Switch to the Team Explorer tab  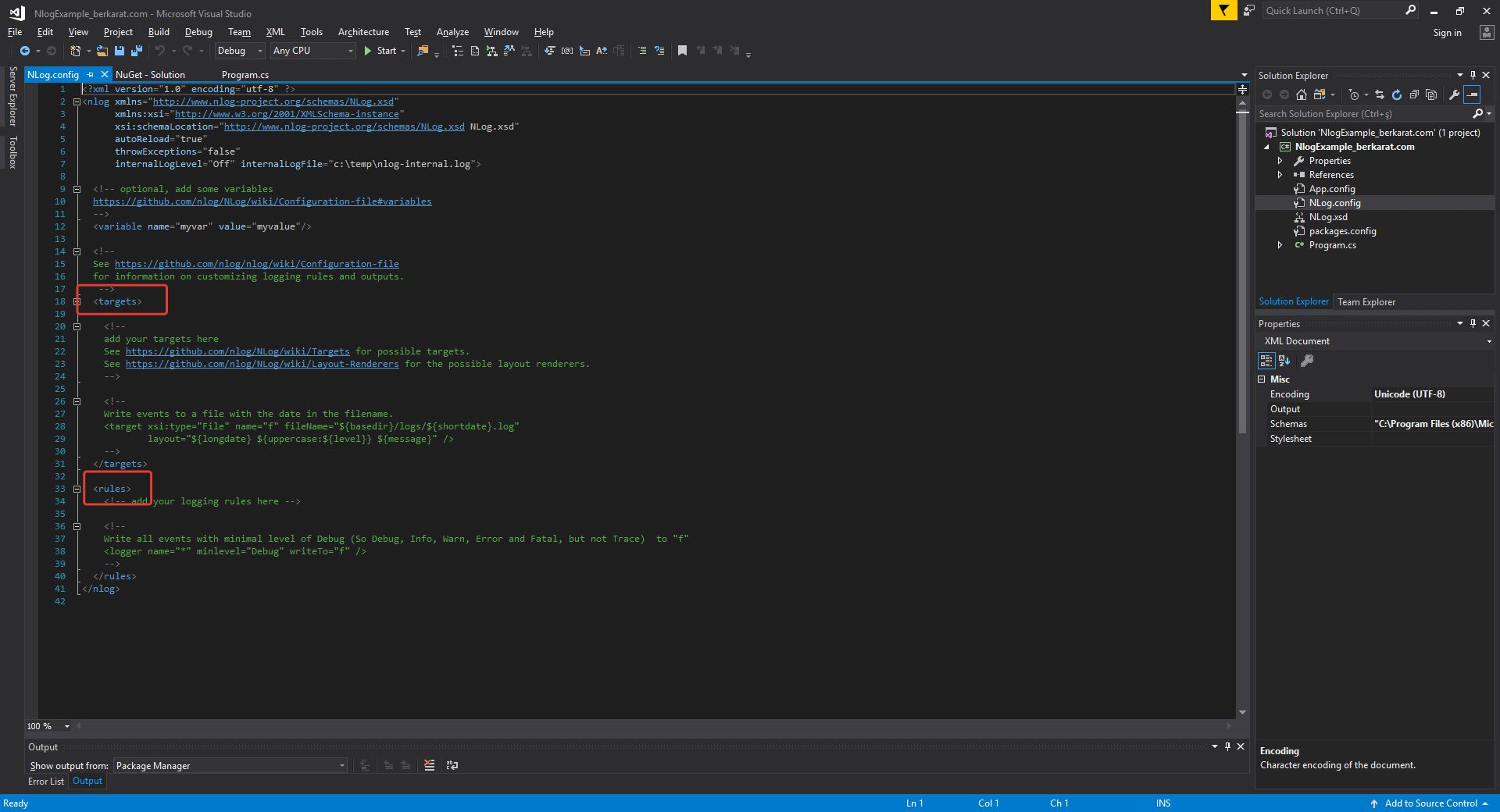1366,302
